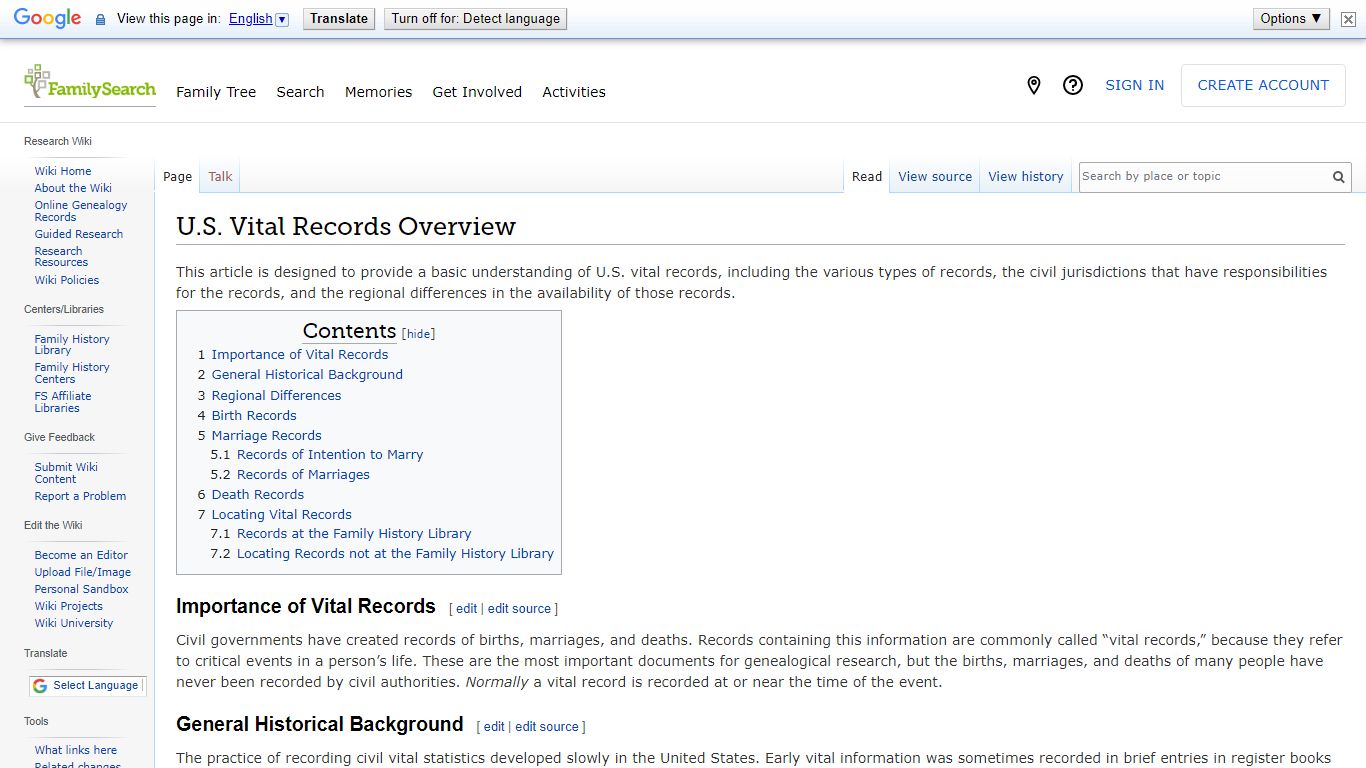Open Guided Research link
1366x768 pixels.
[79, 234]
